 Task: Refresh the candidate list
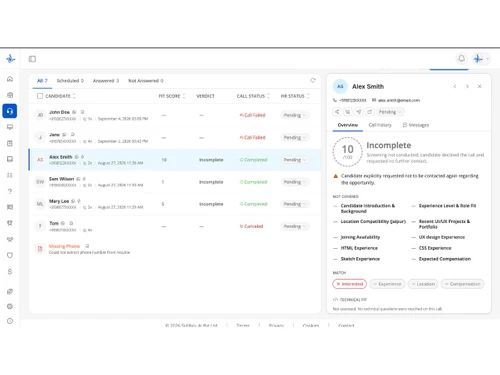(313, 80)
